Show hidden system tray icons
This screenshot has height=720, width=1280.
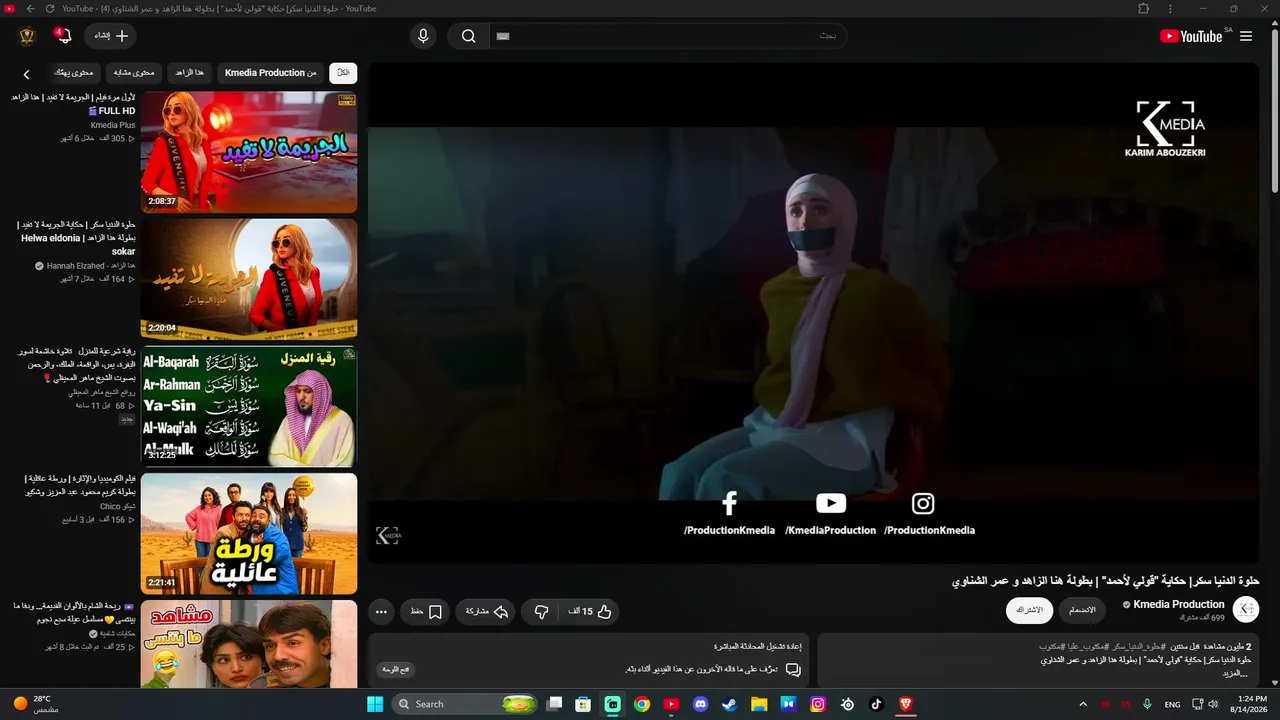tap(1082, 704)
